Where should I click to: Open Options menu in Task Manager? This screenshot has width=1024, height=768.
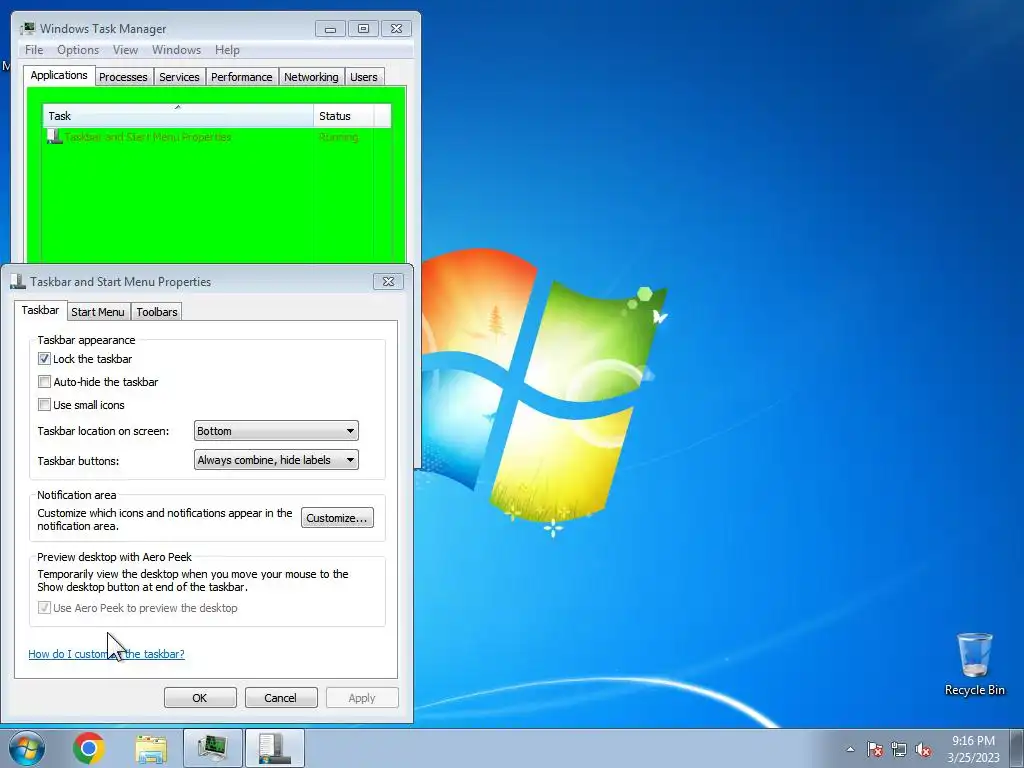click(x=78, y=50)
